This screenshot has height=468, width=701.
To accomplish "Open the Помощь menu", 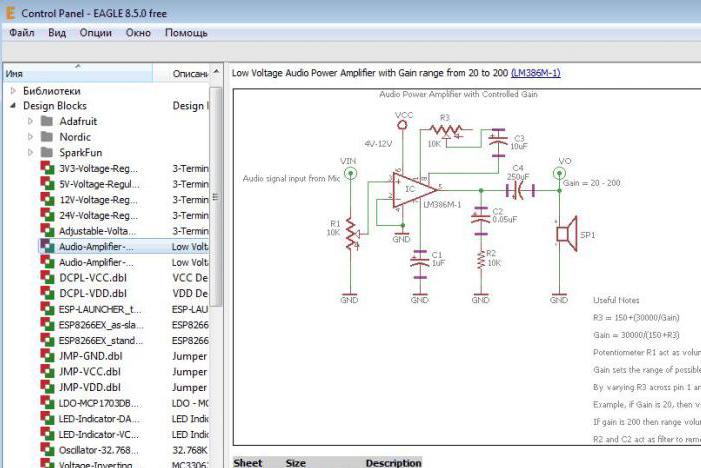I will tap(186, 33).
